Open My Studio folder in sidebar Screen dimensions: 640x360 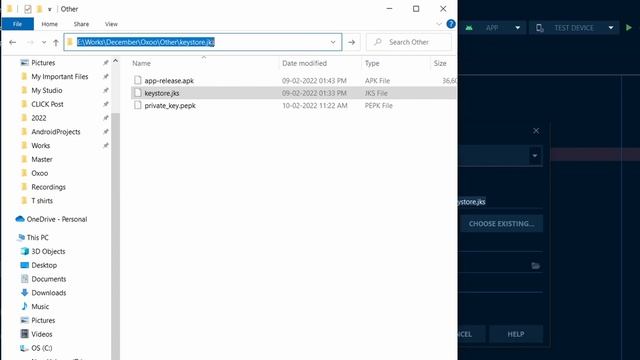point(47,91)
